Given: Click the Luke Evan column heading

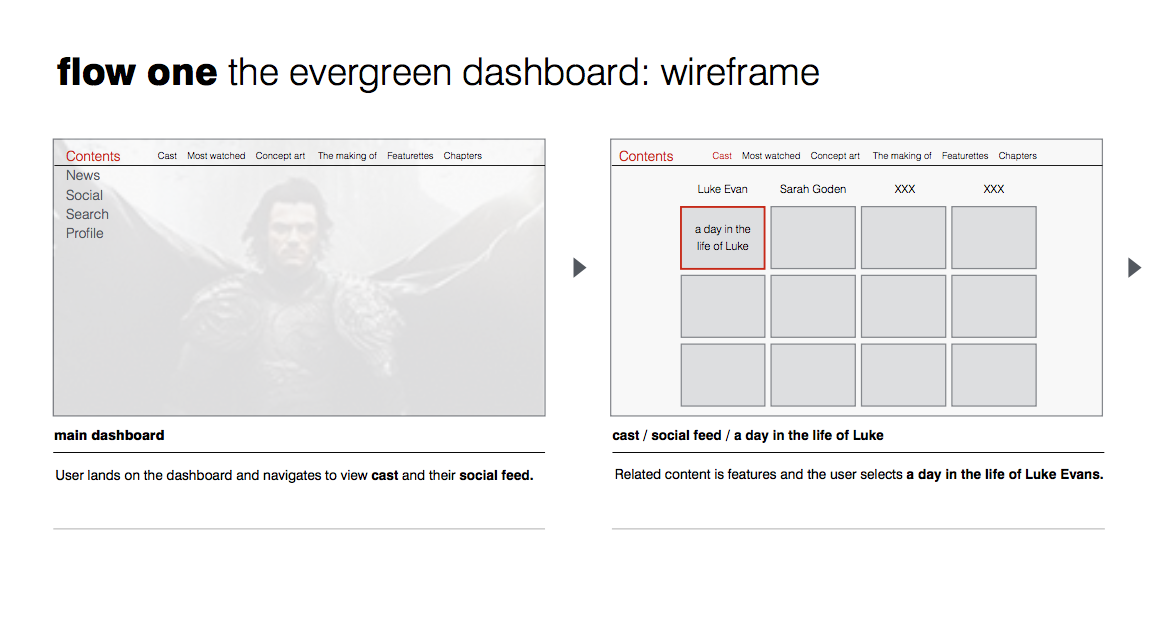Looking at the screenshot, I should click(722, 189).
